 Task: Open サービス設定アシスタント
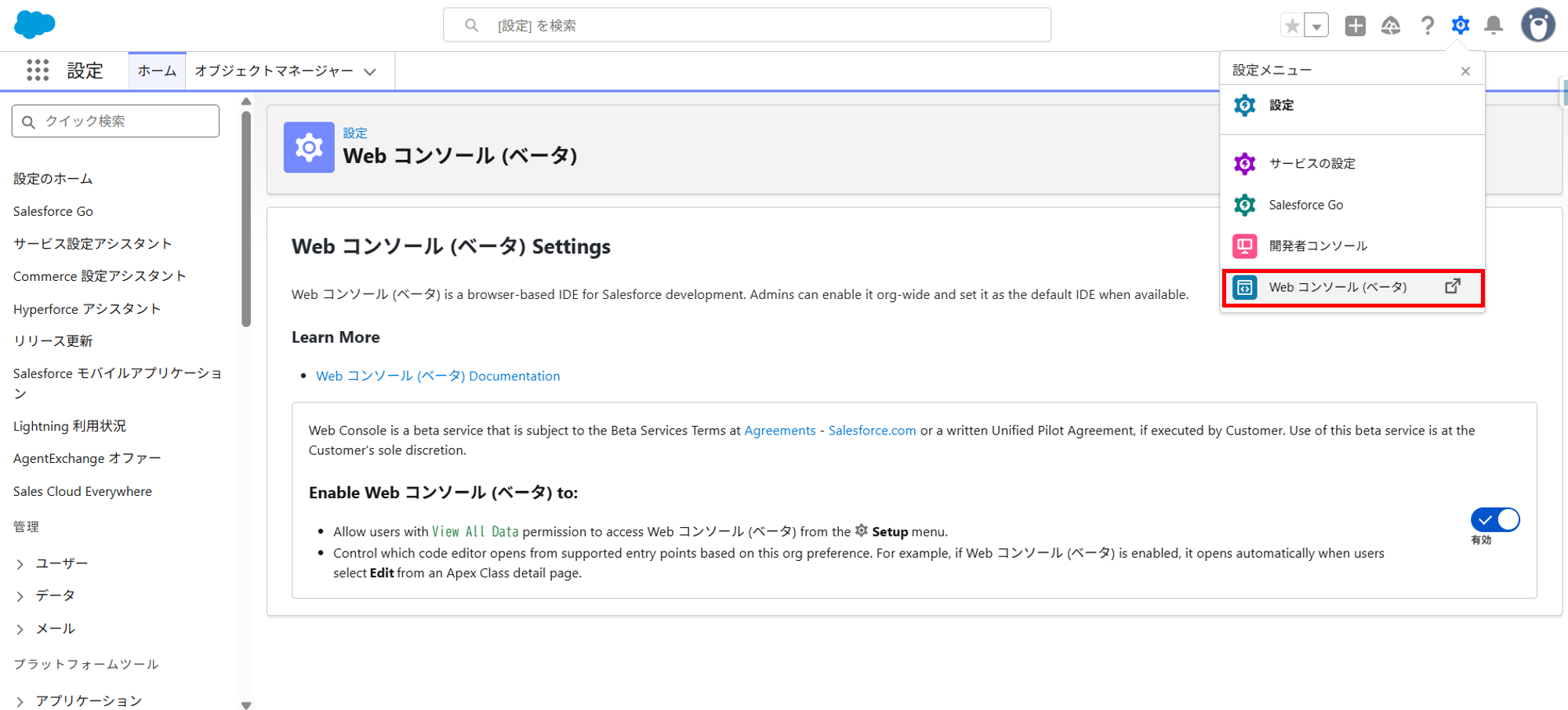(x=93, y=244)
